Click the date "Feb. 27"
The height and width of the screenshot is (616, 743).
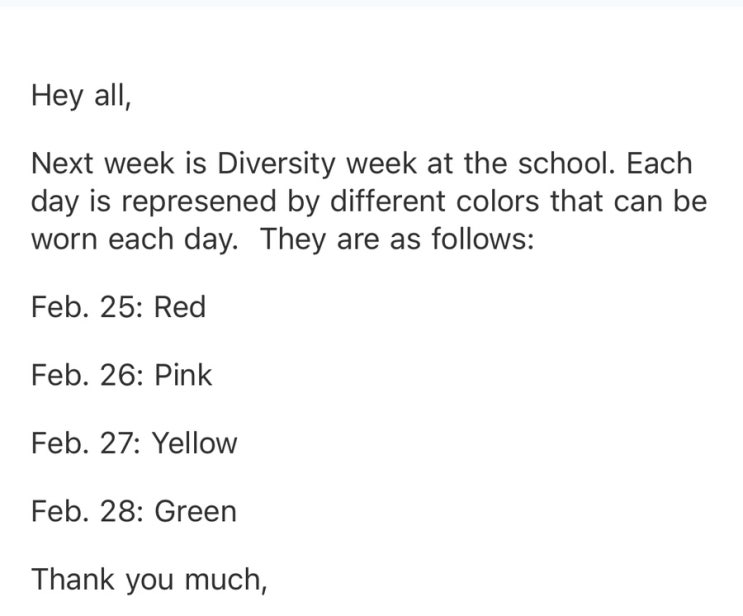(84, 443)
